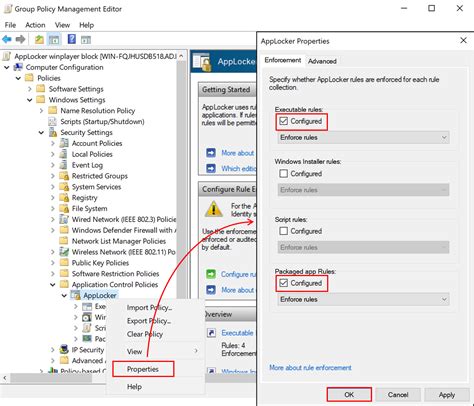Click the Back arrow toolbar icon
Image resolution: width=474 pixels, height=406 pixels.
[7, 40]
